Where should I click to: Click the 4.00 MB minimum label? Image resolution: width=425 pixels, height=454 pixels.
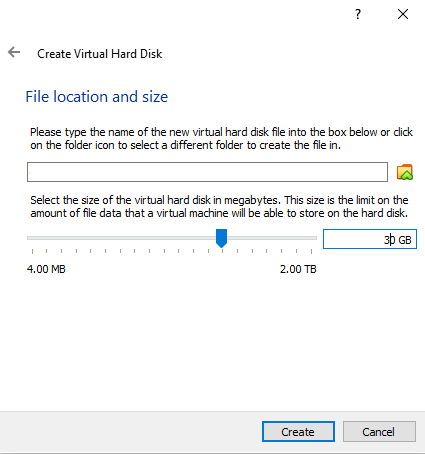pos(46,269)
